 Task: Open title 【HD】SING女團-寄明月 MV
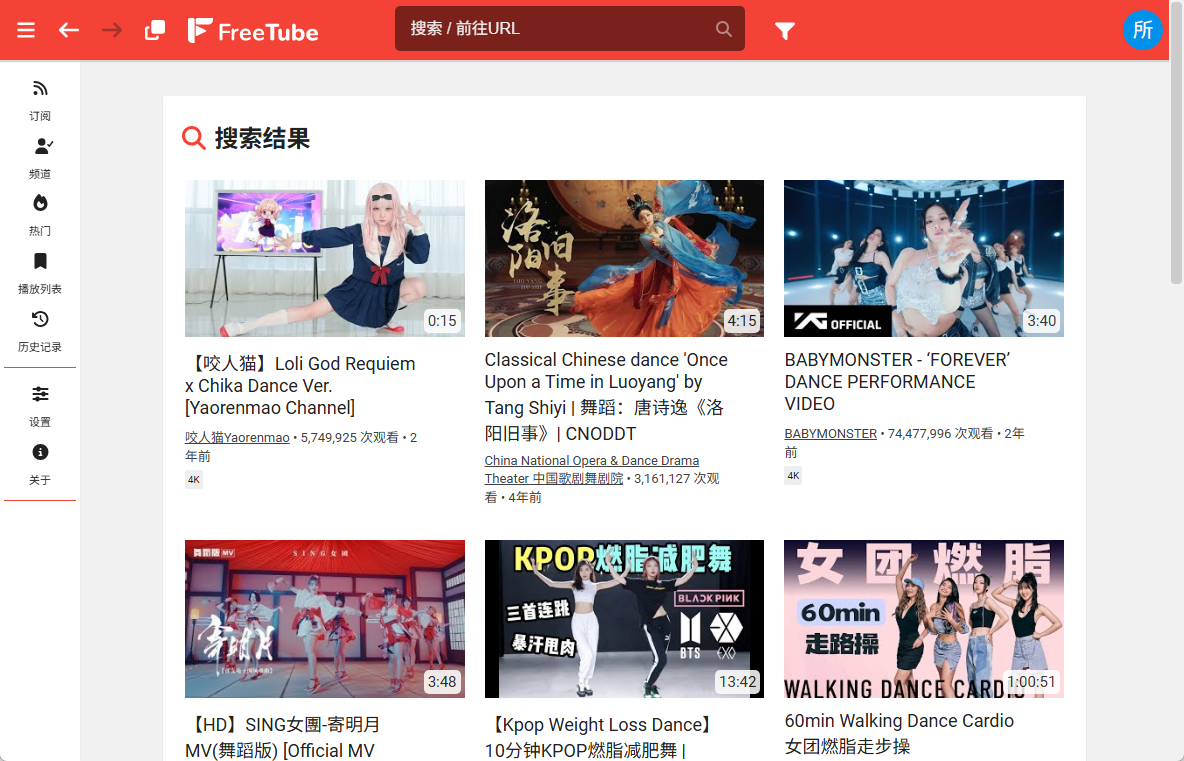[x=283, y=738]
